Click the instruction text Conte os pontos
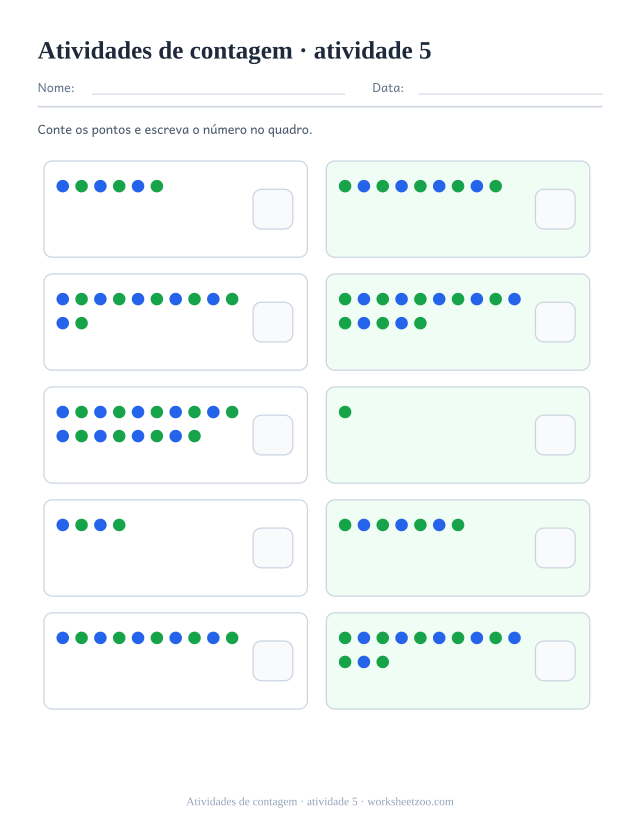Viewport: 640px width, 829px height. tap(84, 130)
